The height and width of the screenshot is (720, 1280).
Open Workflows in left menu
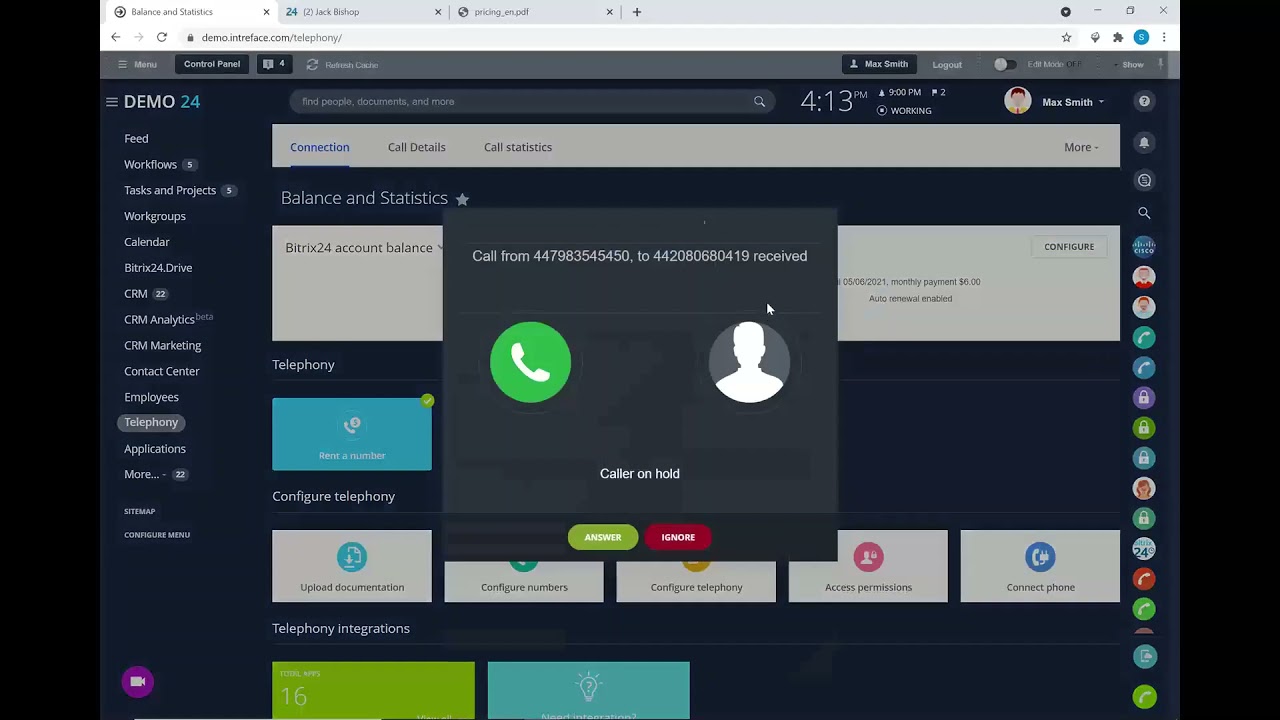click(x=150, y=165)
